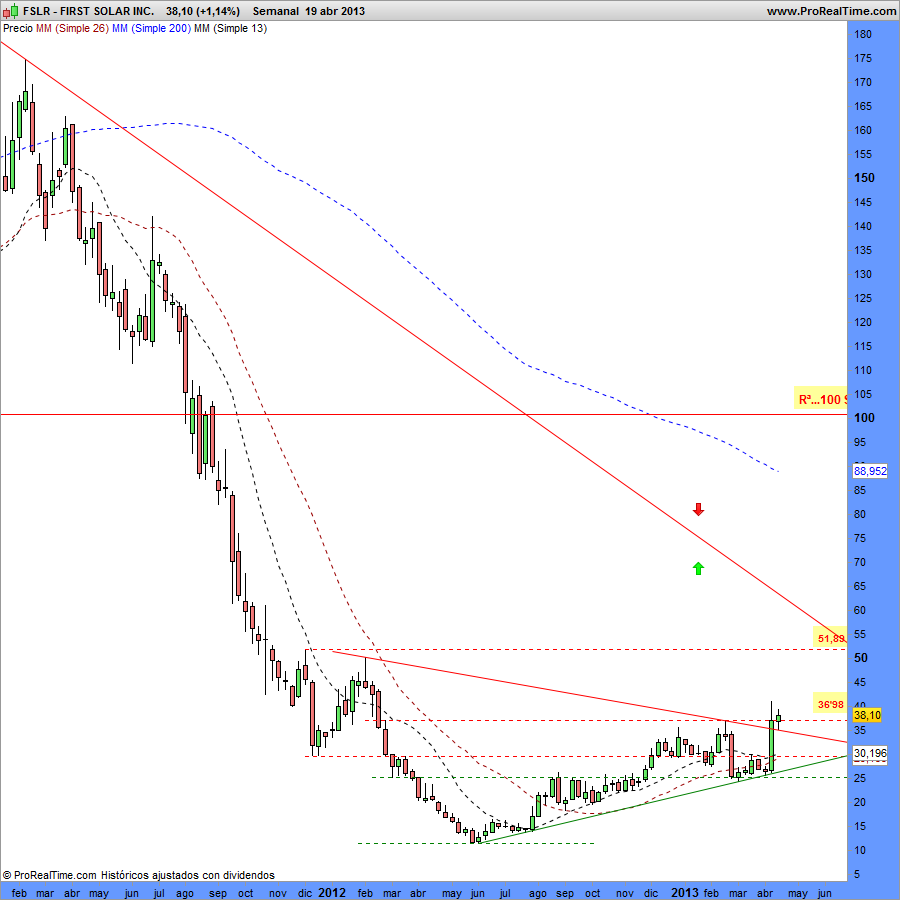Click the '30,196' value tag on axis
Image resolution: width=900 pixels, height=900 pixels.
point(870,752)
